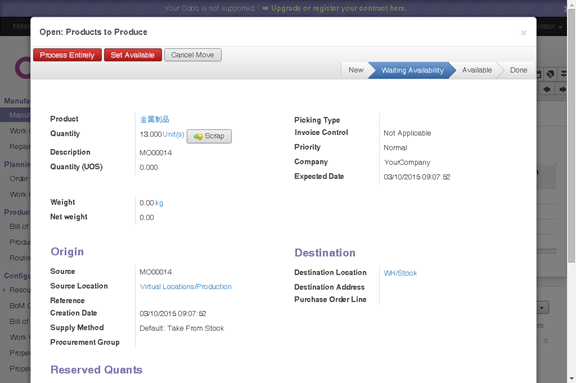The height and width of the screenshot is (383, 576).
Task: Click the Reserved Quants heading
Action: click(x=96, y=370)
